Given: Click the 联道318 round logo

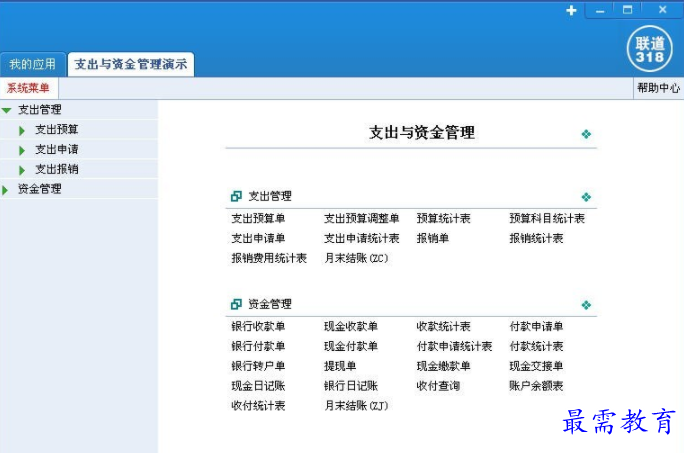Looking at the screenshot, I should pyautogui.click(x=649, y=48).
